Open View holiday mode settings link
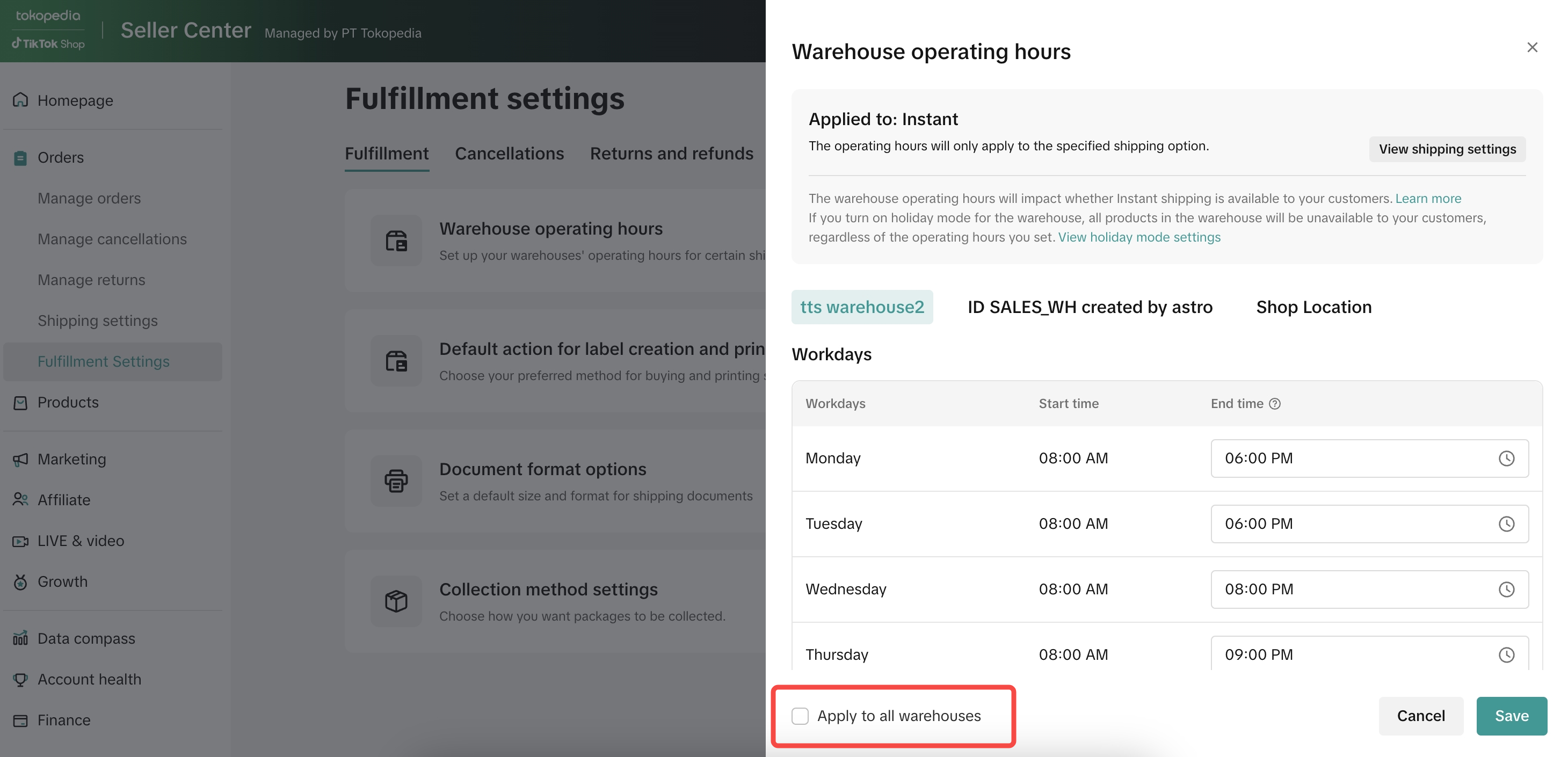This screenshot has height=757, width=1568. pyautogui.click(x=1139, y=237)
